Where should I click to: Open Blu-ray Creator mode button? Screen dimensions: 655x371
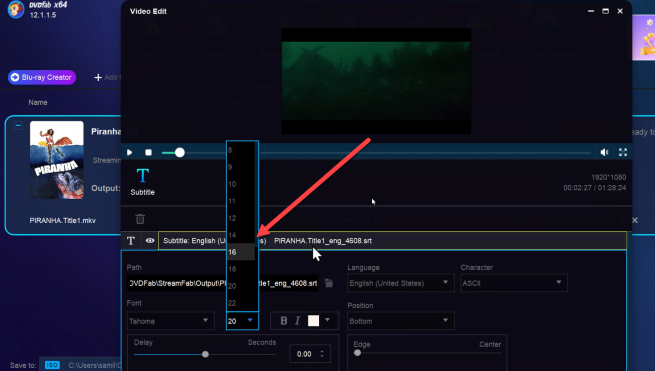(42, 77)
